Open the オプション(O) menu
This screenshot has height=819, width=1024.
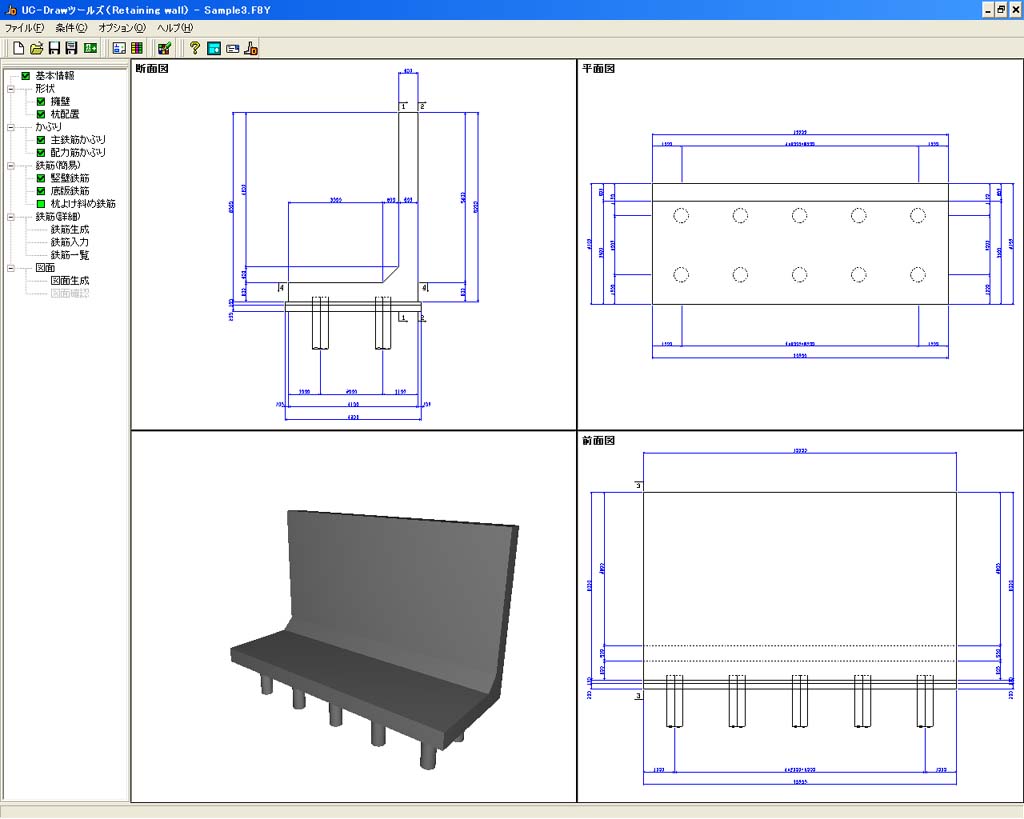[x=121, y=28]
